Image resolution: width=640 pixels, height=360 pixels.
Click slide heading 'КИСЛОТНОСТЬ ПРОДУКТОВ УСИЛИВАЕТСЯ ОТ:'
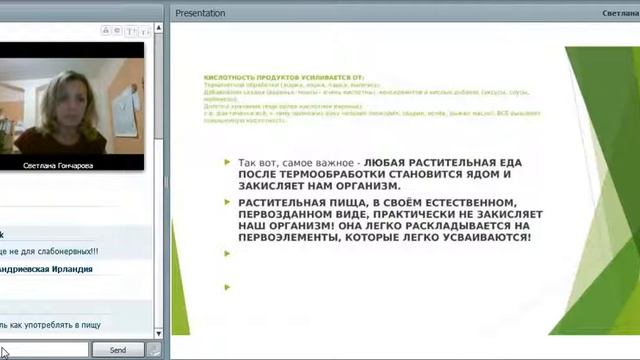tap(284, 77)
